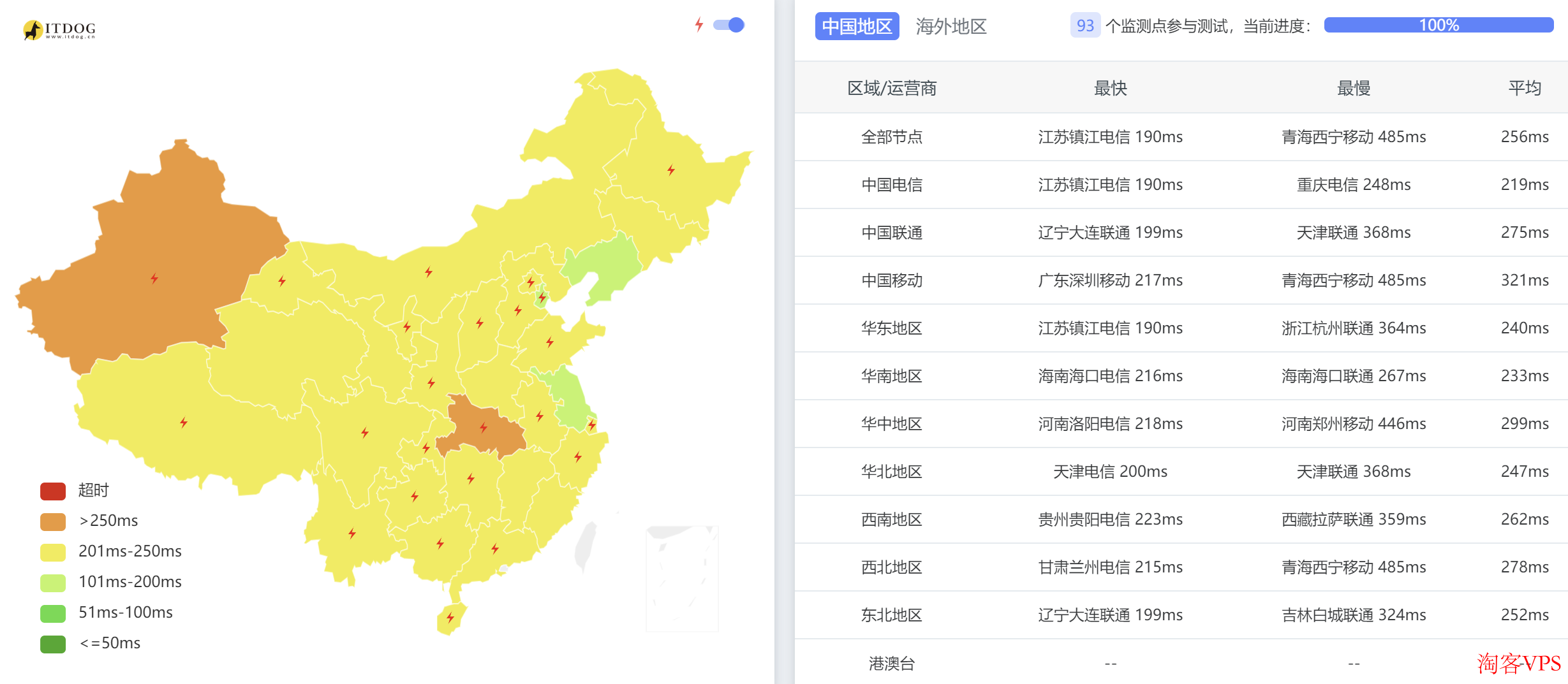Screen dimensions: 1568x684
Task: Click the Beijing lightning marker
Action: point(531,282)
